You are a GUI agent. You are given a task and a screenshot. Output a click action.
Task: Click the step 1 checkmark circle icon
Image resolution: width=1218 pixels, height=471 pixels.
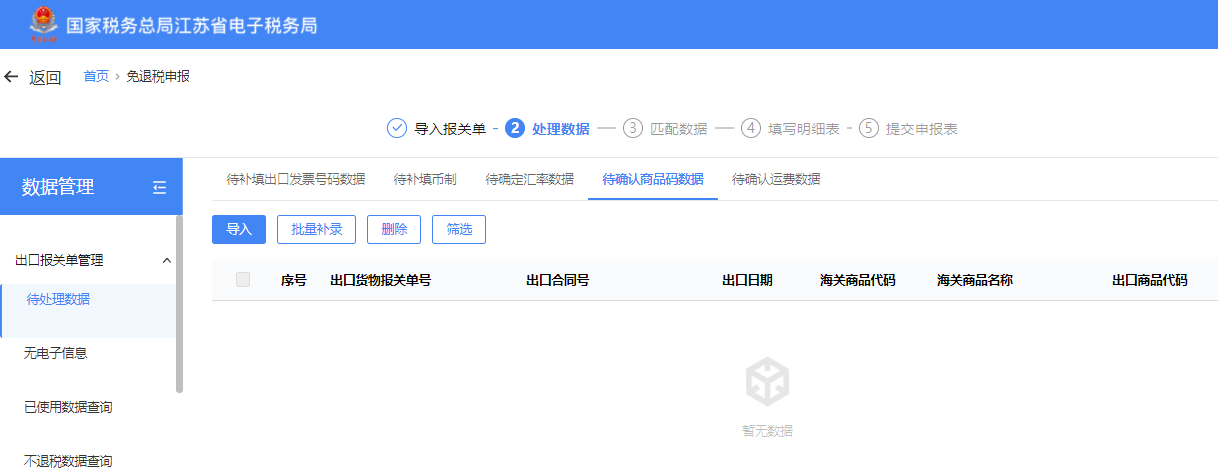[396, 129]
